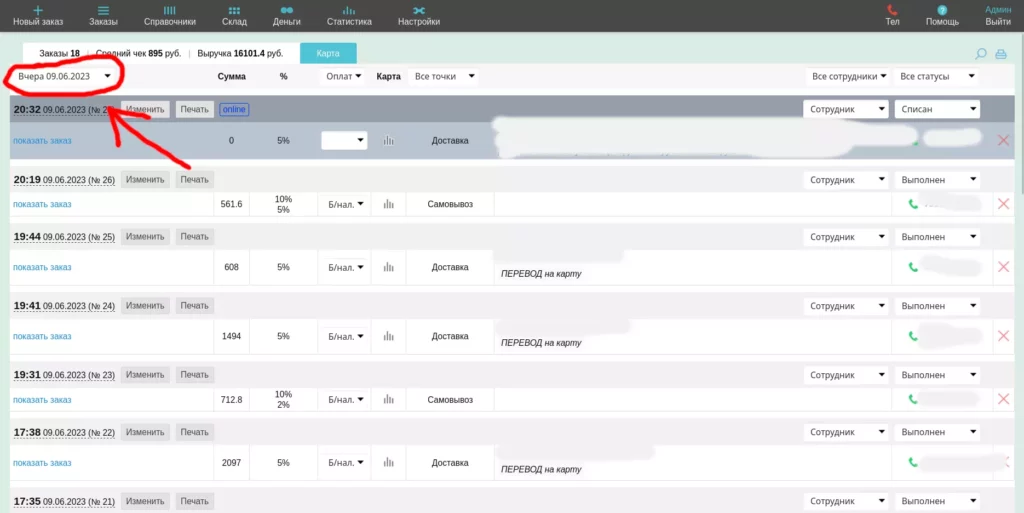Click показать заказ link for 1494 order
Screen dimensions: 1024x513
pyautogui.click(x=42, y=336)
